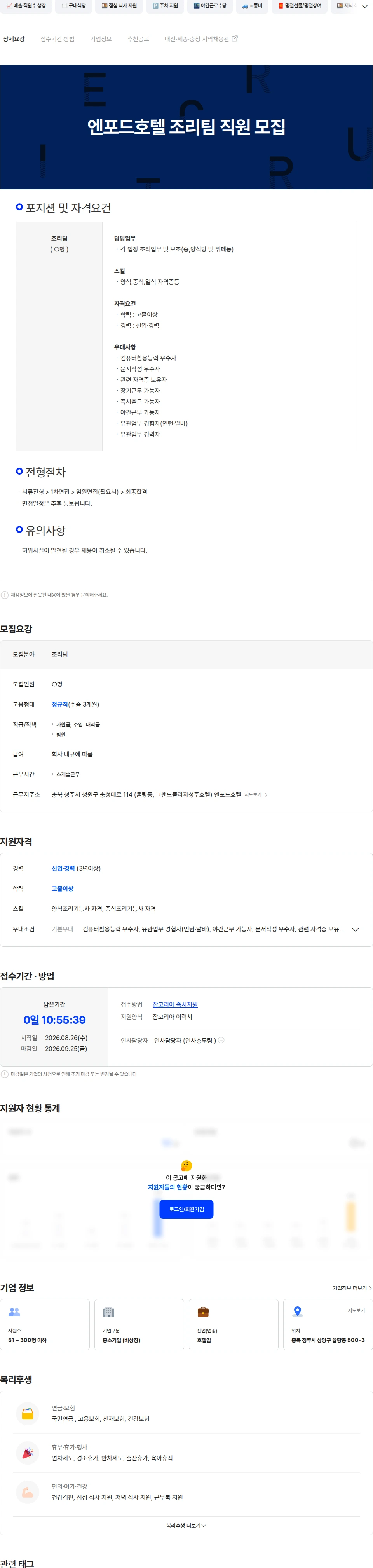The width and height of the screenshot is (373, 1568).
Task: Click the info icon beside 채용정보 notice
Action: pos(5,595)
